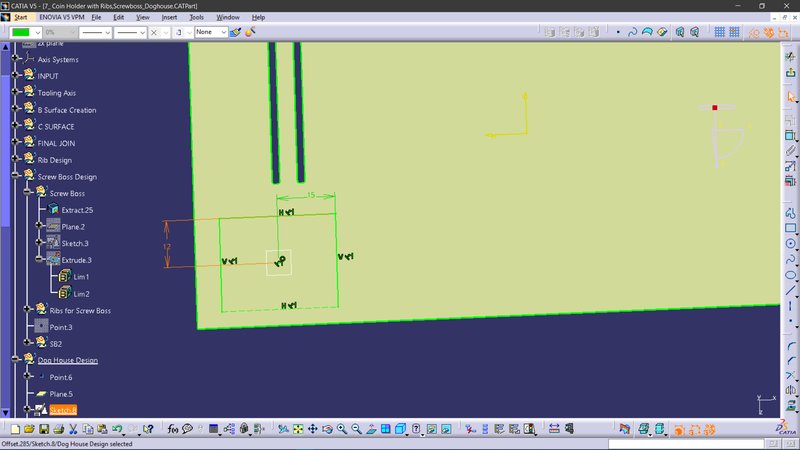
Task: Choose the Ellipse sketch tool
Action: (x=790, y=275)
